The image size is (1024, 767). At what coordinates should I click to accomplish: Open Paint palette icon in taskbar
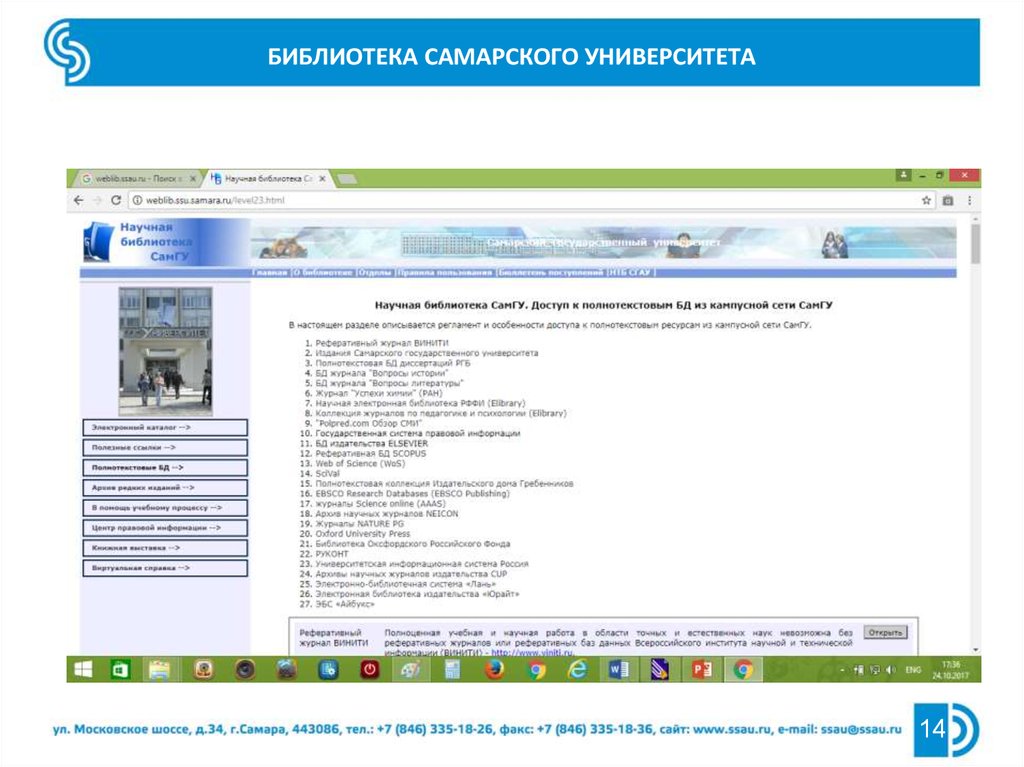pos(410,670)
